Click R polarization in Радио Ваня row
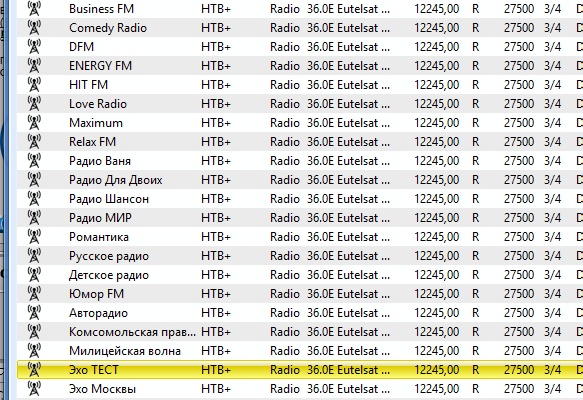Image resolution: width=583 pixels, height=400 pixels. pos(476,161)
